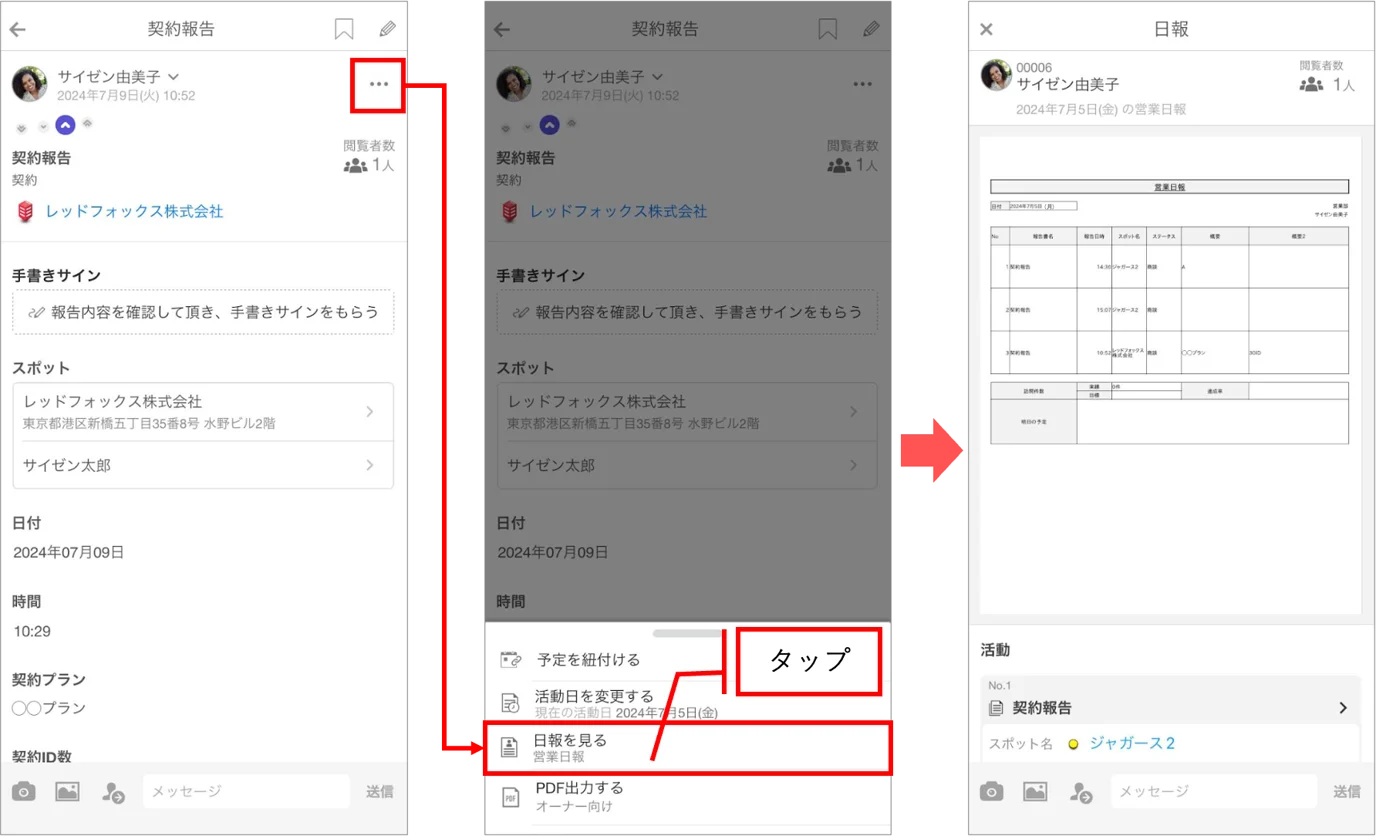Open サイゼン太郎 row chevron in left panel
The width and height of the screenshot is (1376, 836).
370,465
